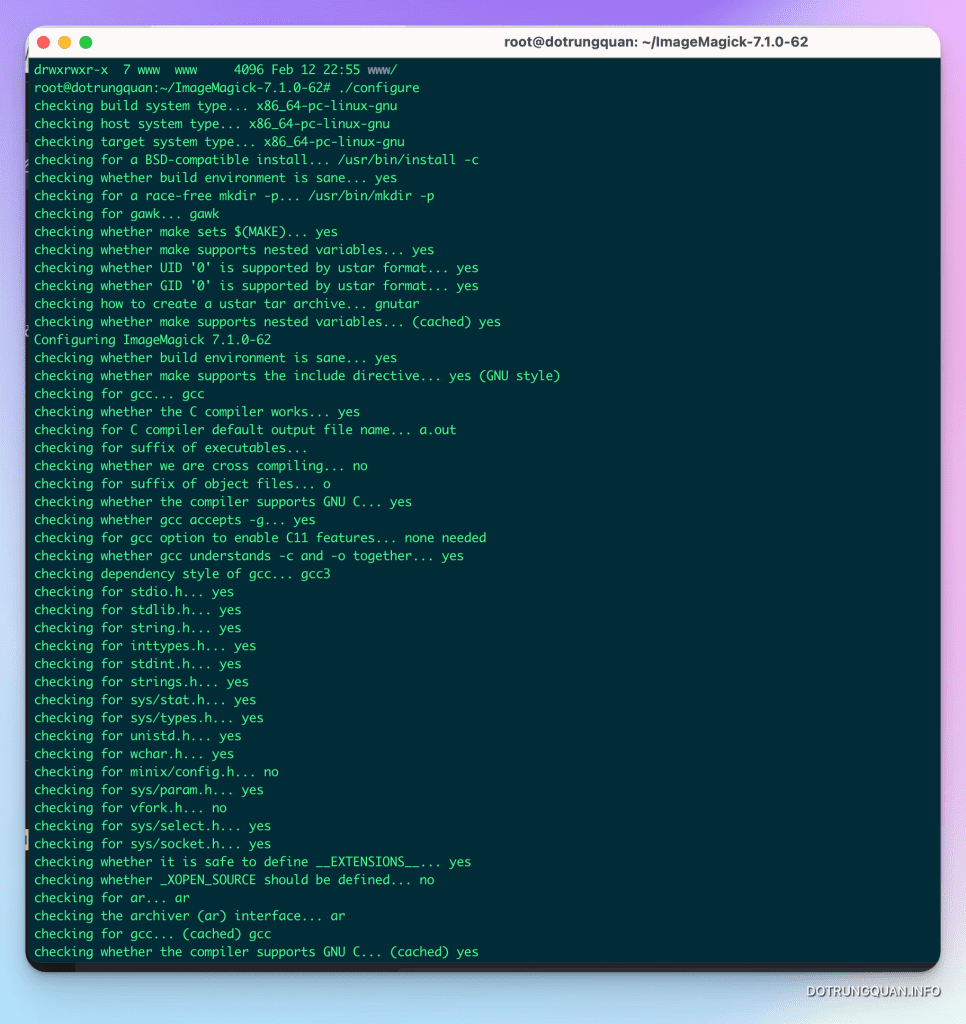966x1024 pixels.
Task: Click the yellow minimize window button
Action: 65,42
